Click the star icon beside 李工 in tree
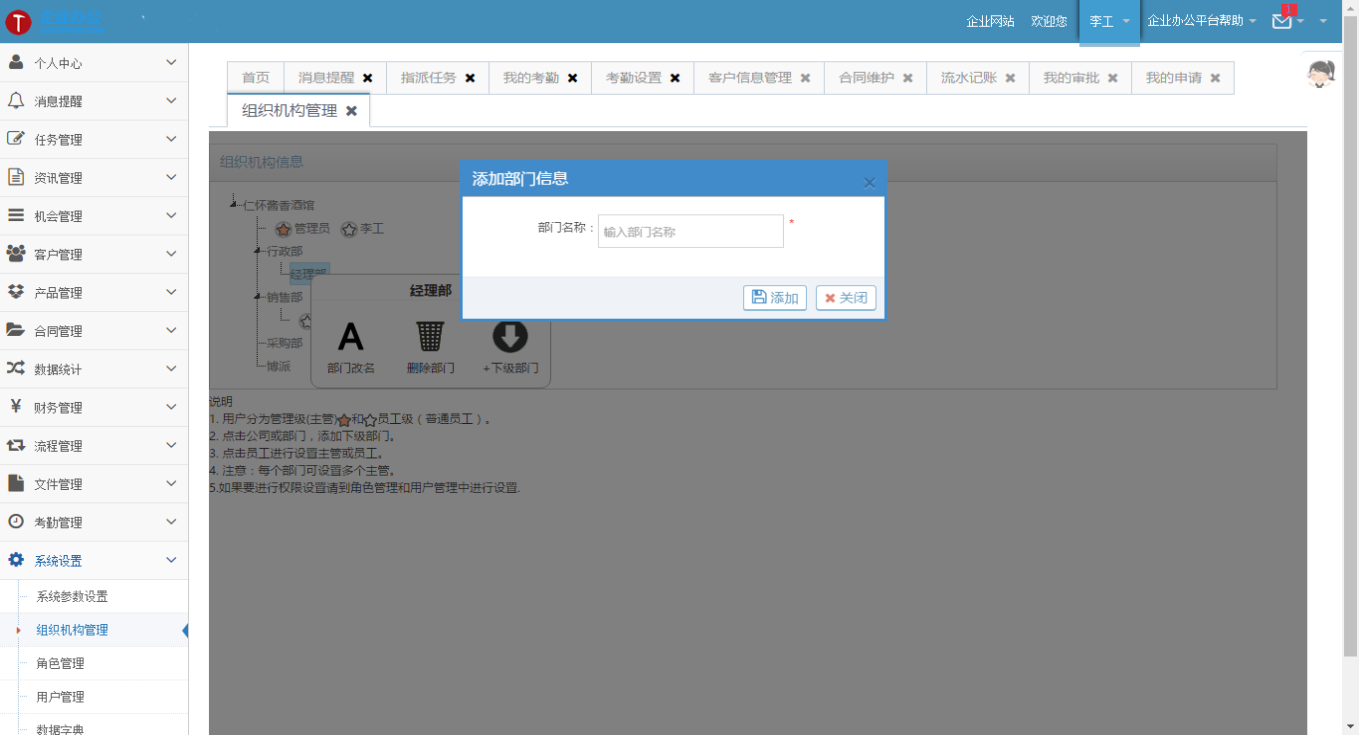Viewport: 1359px width, 735px height. (348, 229)
